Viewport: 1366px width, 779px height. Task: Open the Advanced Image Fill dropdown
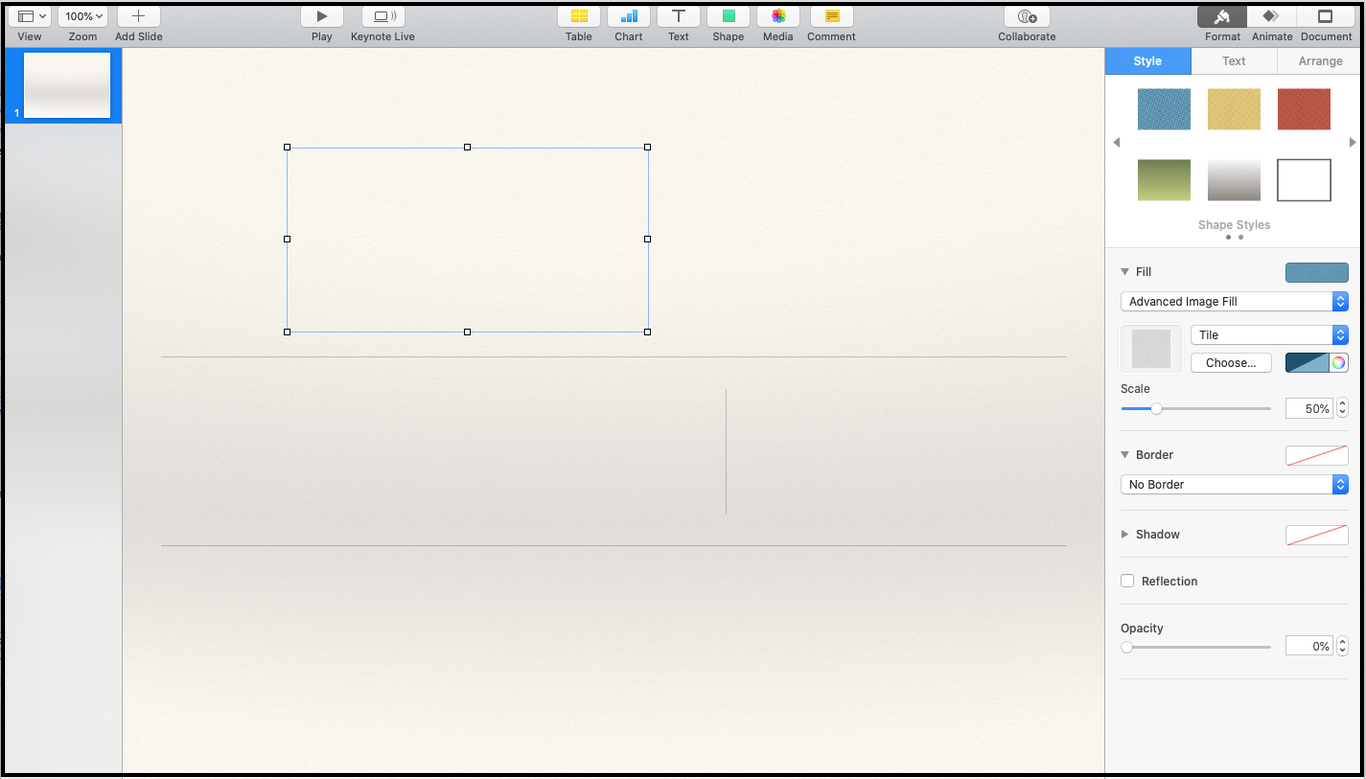[1234, 302]
